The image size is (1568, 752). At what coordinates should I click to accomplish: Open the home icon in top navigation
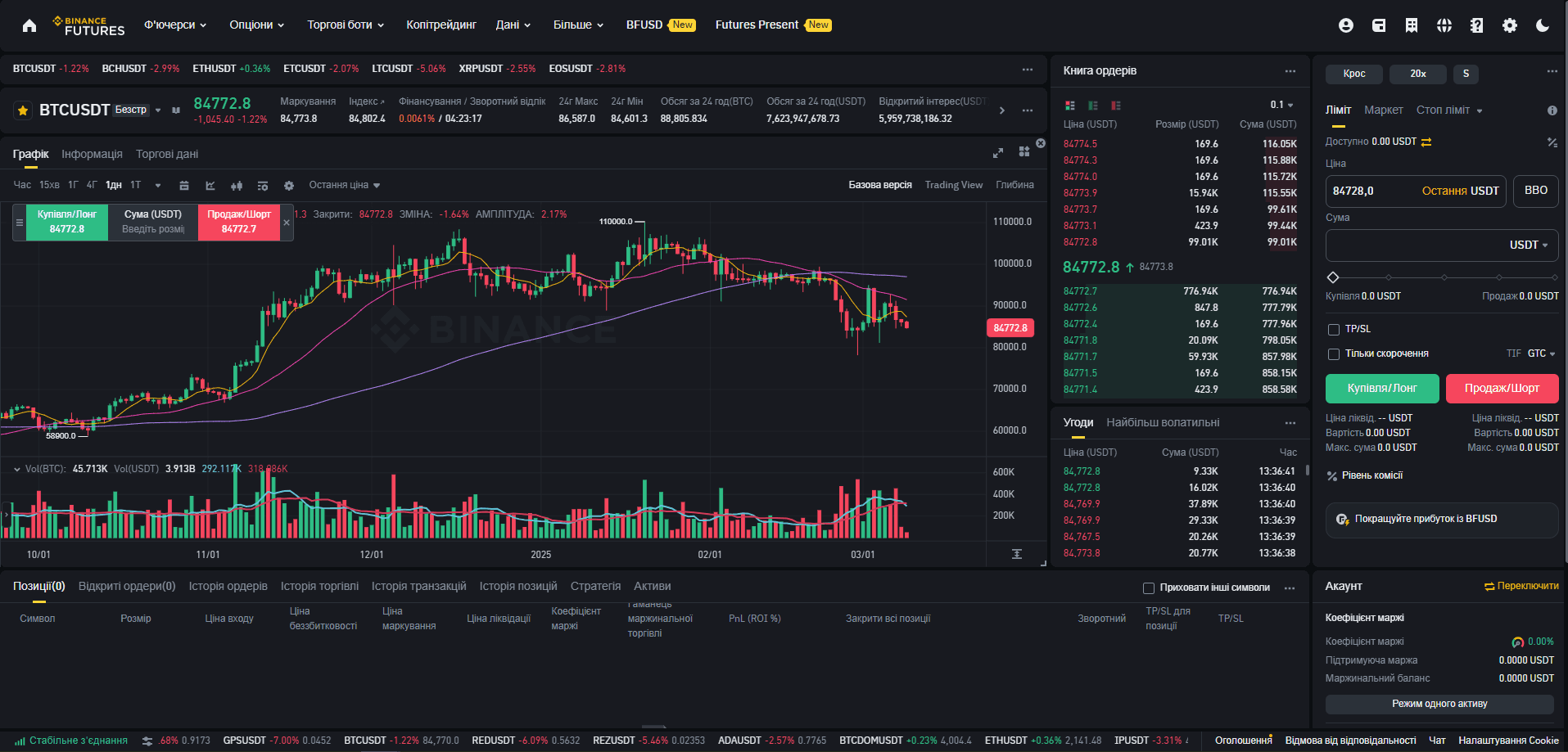point(29,25)
